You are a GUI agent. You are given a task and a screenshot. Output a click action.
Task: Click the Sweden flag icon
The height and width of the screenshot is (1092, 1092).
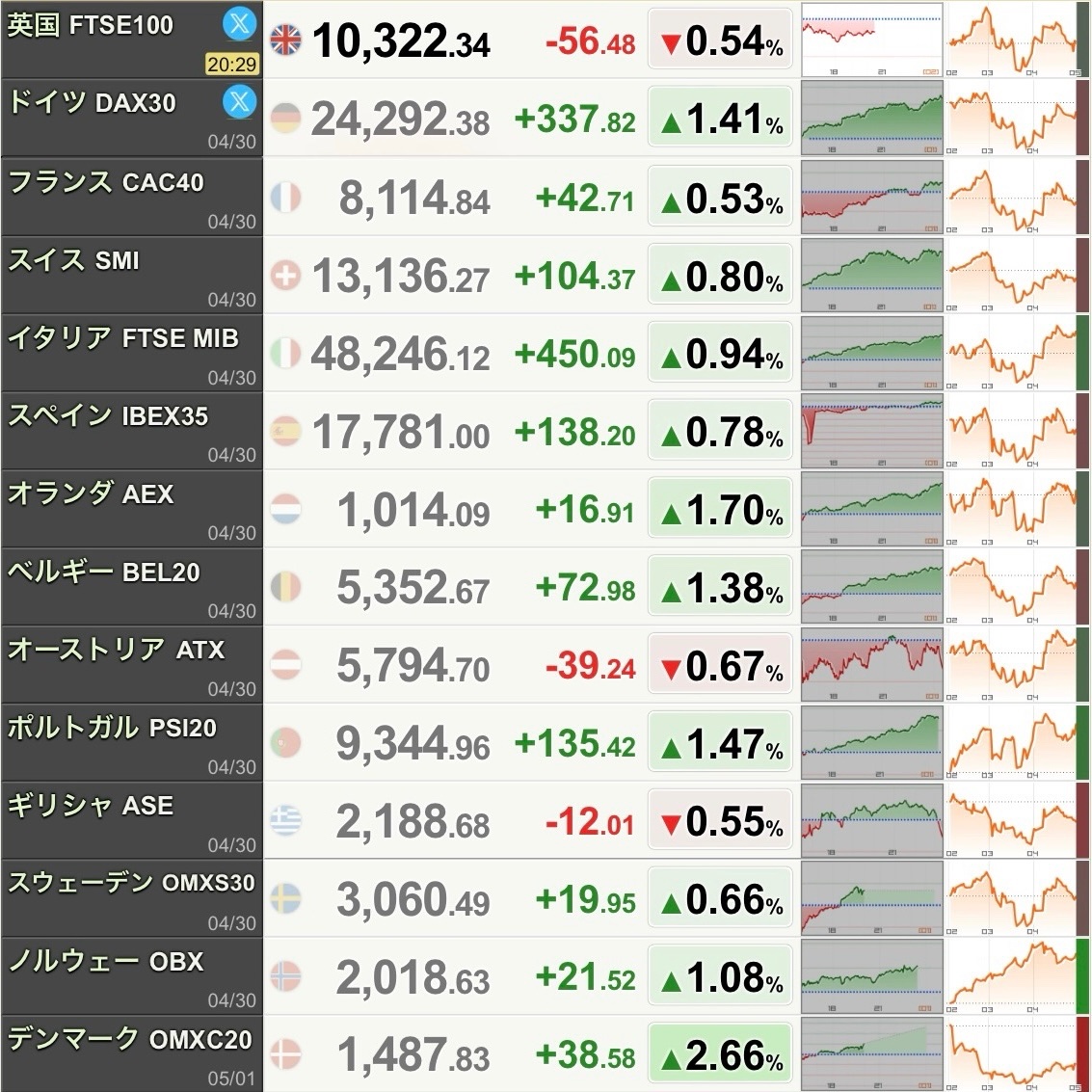pyautogui.click(x=285, y=899)
